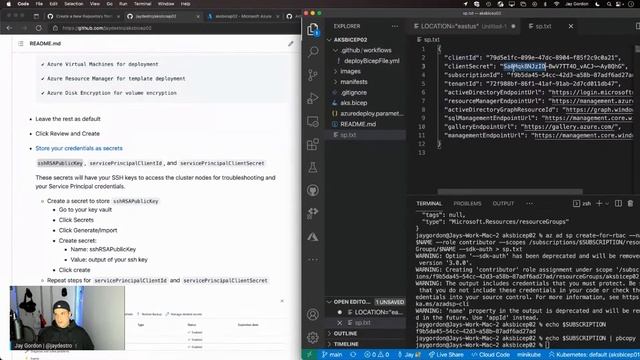Click minikube in the status bar
This screenshot has height=360, width=640.
tap(529, 354)
